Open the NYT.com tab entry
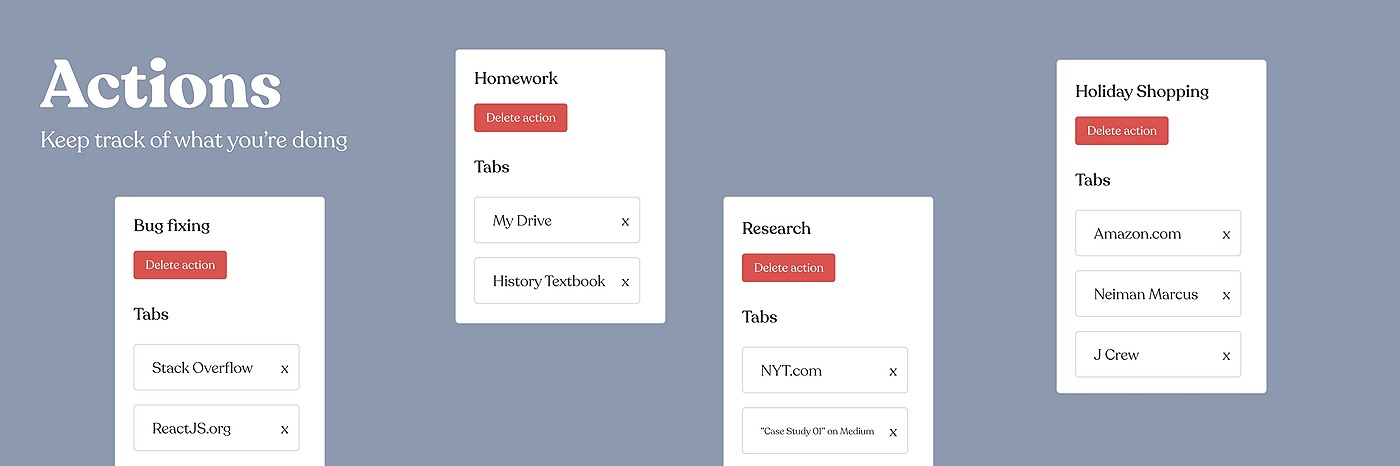 [825, 370]
